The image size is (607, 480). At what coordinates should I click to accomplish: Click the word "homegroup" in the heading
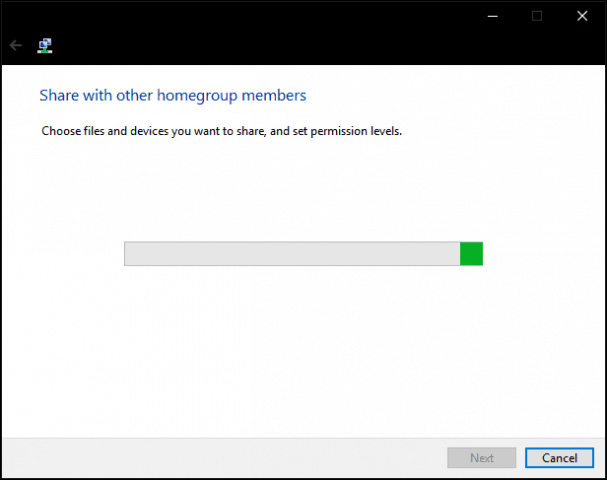[x=197, y=96]
